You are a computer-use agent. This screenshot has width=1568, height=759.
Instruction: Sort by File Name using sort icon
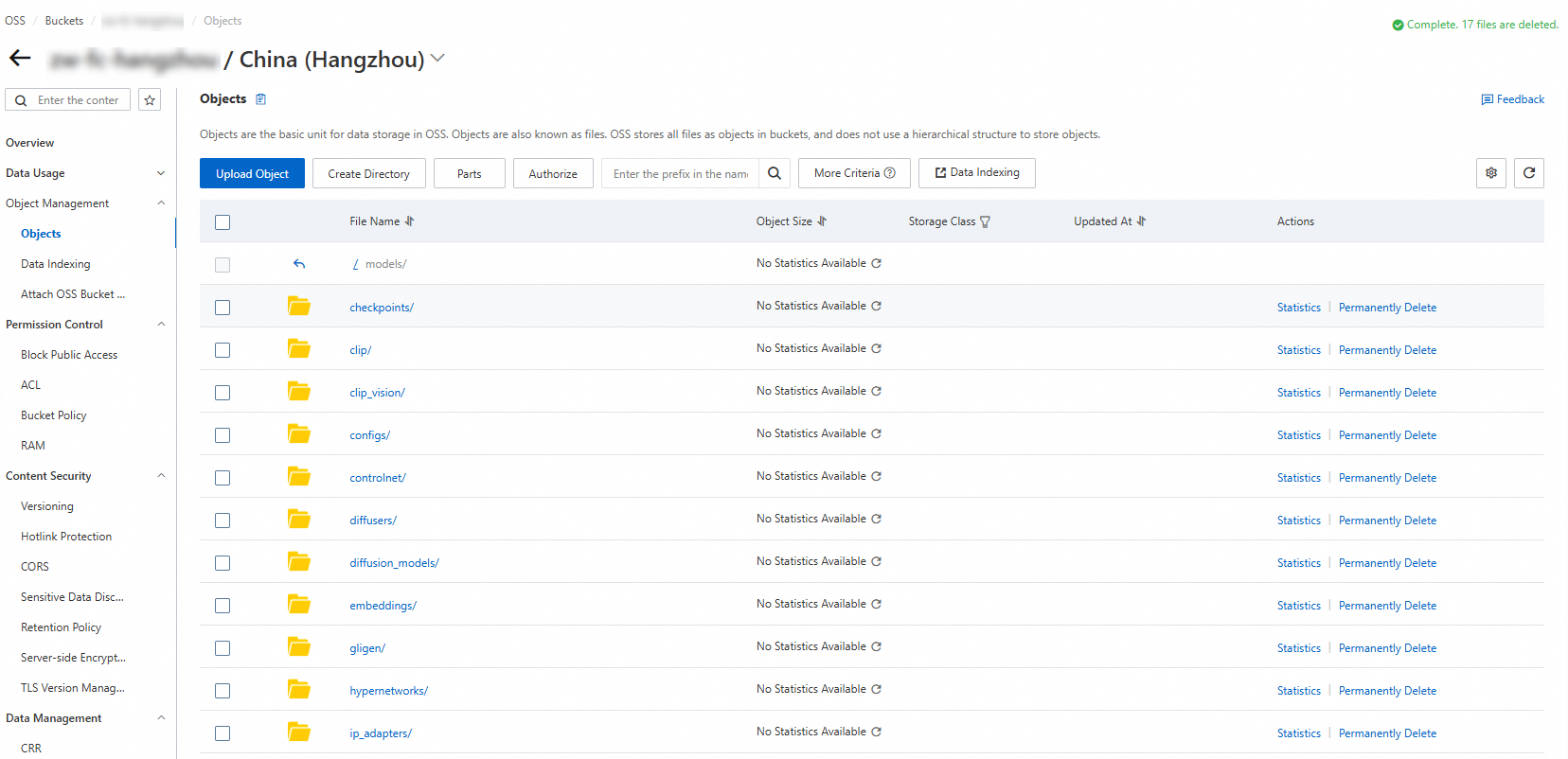pyautogui.click(x=410, y=221)
